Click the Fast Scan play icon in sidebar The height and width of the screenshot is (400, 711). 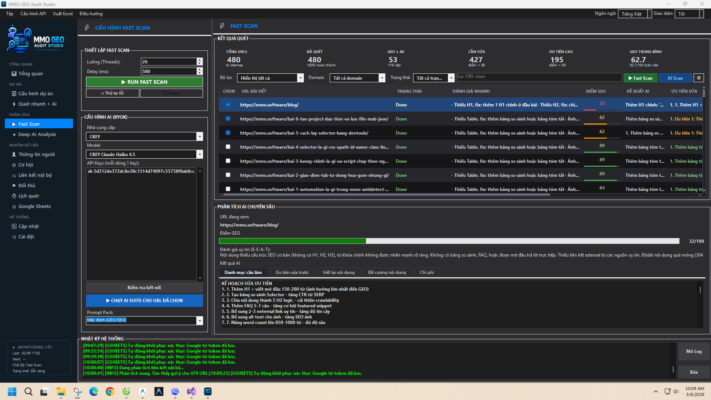coord(14,124)
